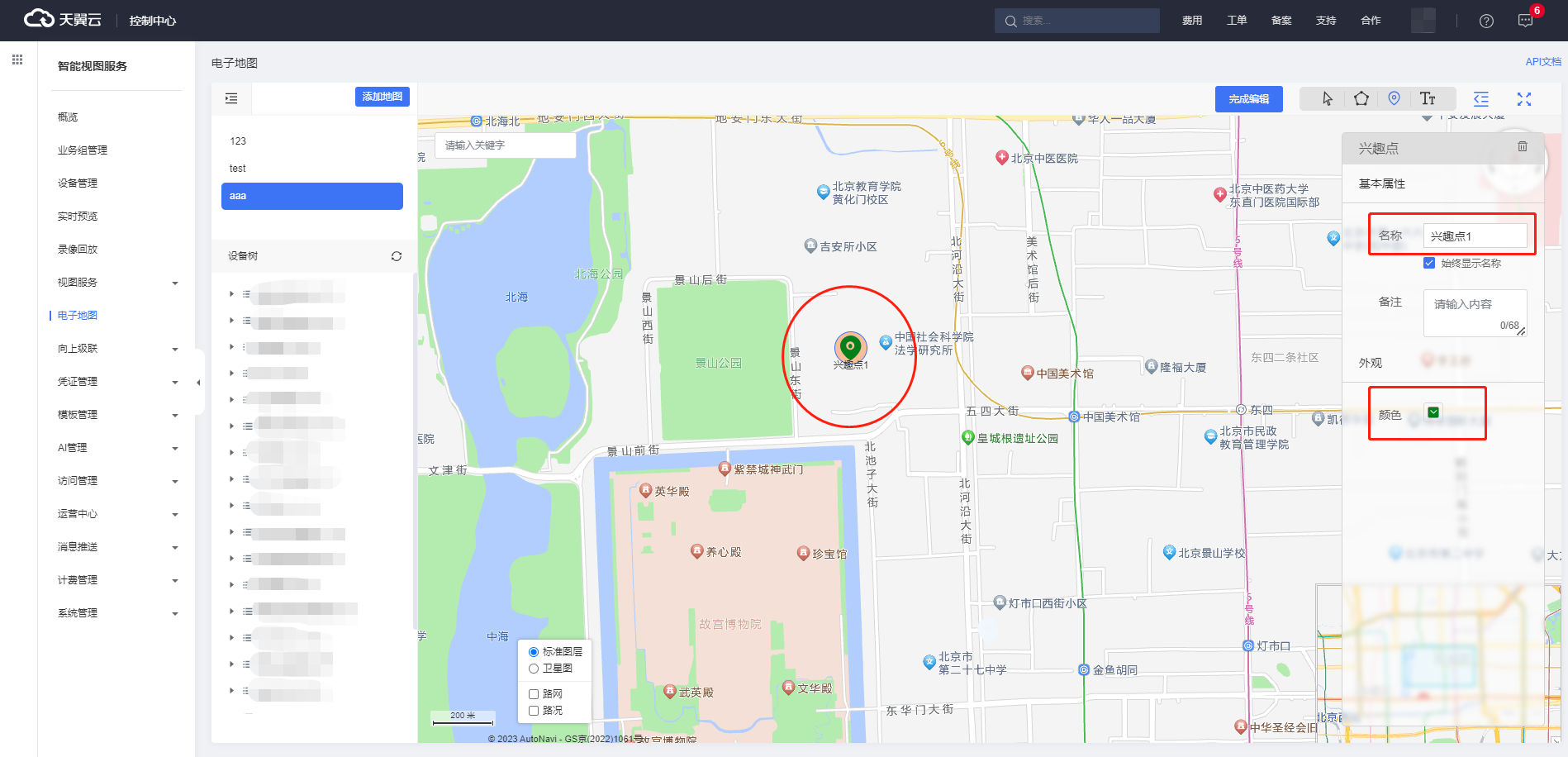Select the point-of-interest marker tool

click(1395, 99)
